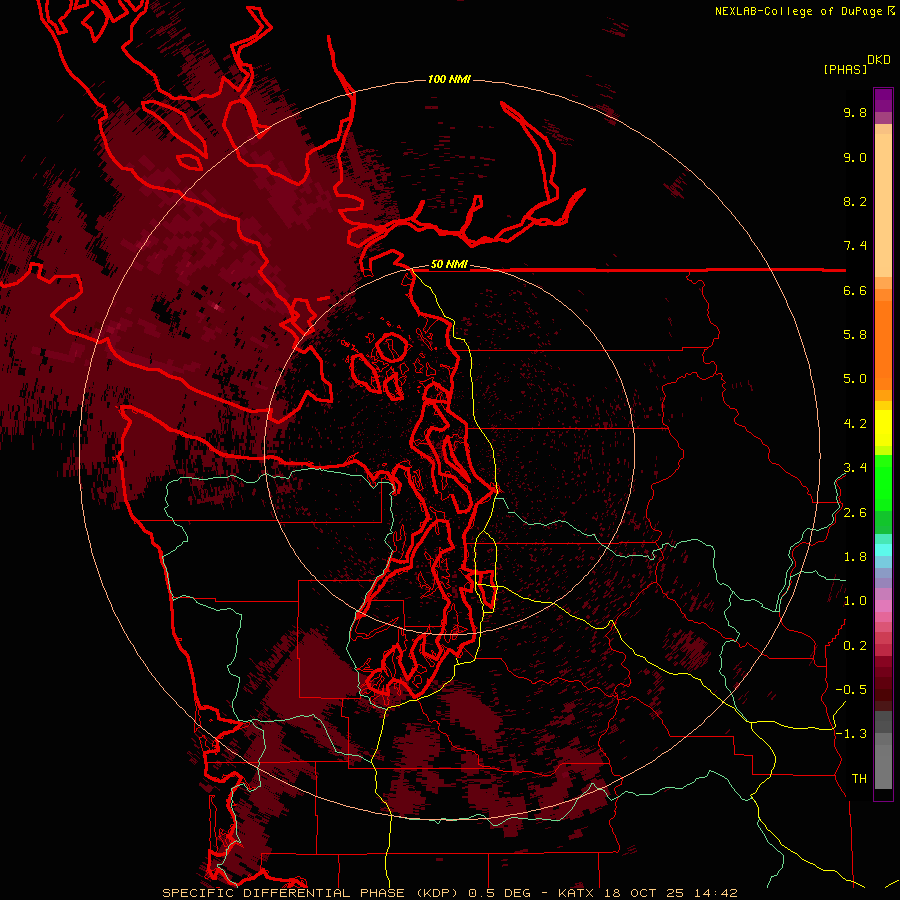Screen dimensions: 900x900
Task: Click the KATX station identifier in caption
Action: click(x=577, y=893)
